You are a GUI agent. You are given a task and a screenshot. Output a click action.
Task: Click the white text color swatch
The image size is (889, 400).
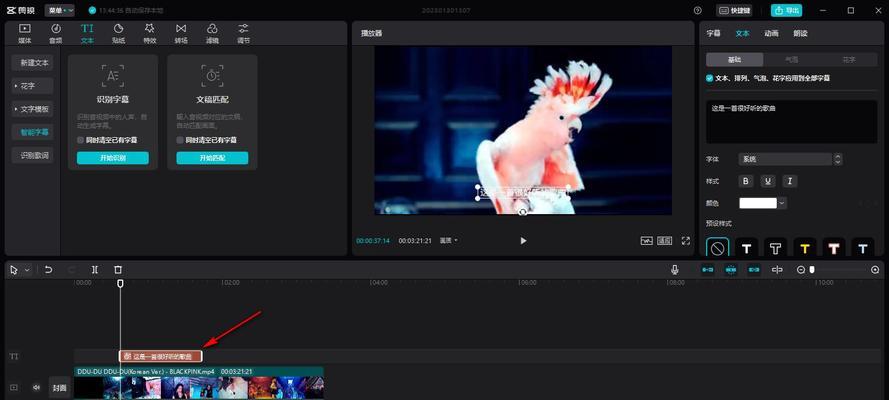click(x=758, y=203)
